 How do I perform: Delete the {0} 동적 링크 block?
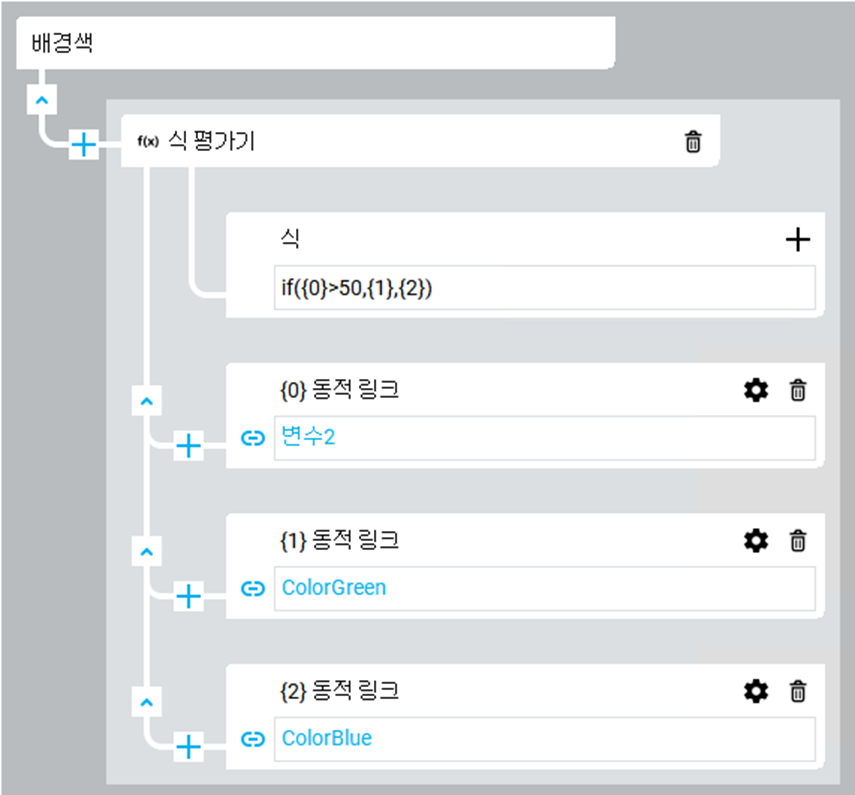coord(797,390)
